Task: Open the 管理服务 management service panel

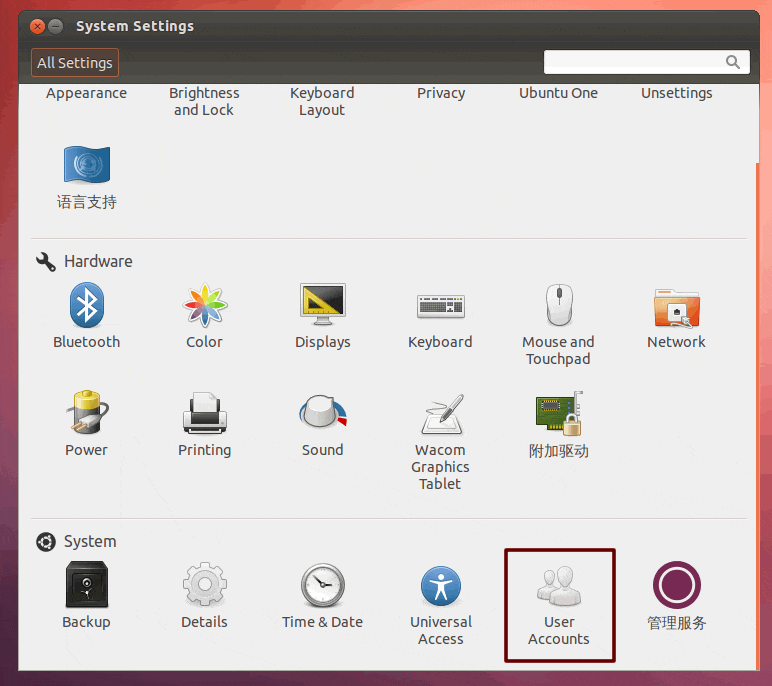Action: click(676, 586)
